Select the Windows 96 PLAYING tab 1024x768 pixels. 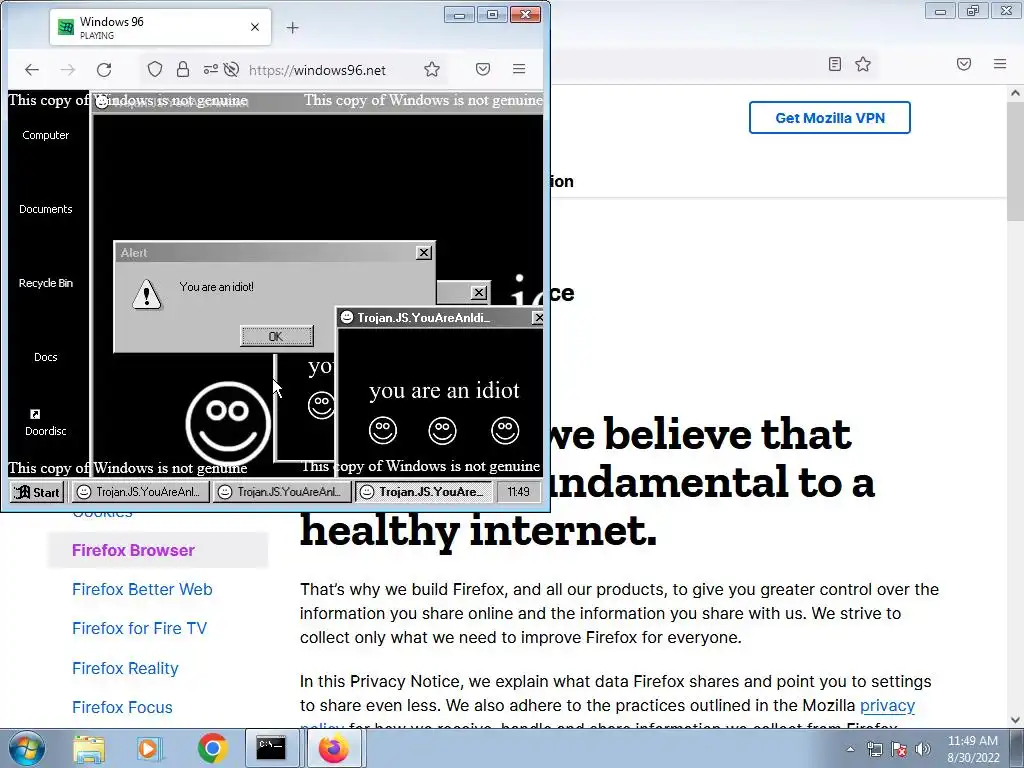160,27
